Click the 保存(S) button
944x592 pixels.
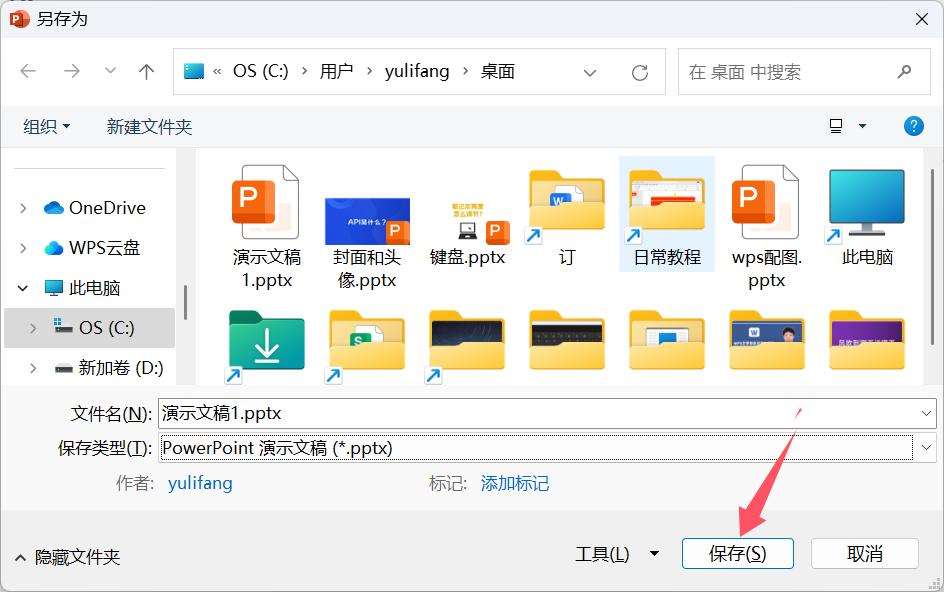point(738,553)
